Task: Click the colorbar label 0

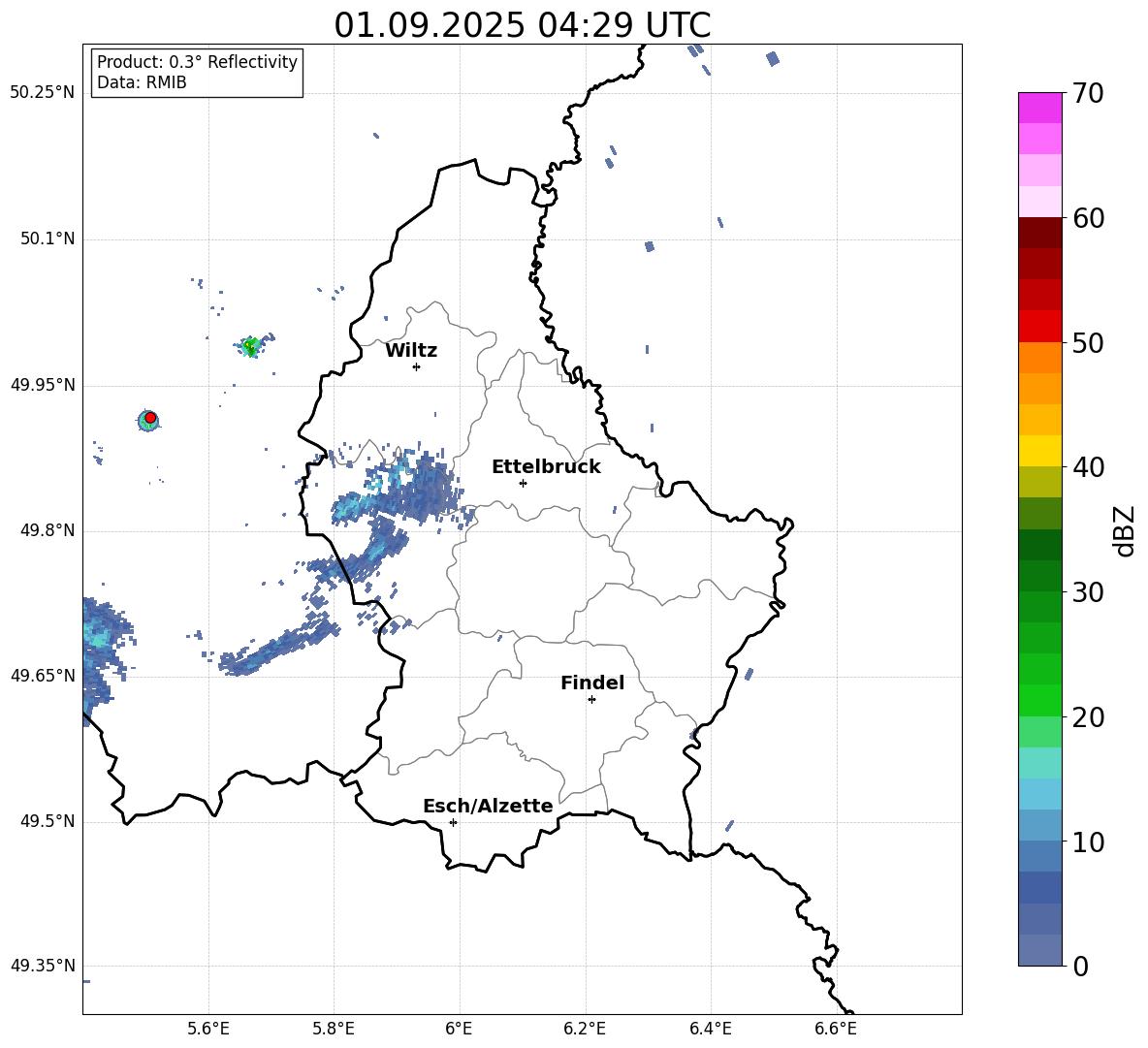Action: point(1080,966)
